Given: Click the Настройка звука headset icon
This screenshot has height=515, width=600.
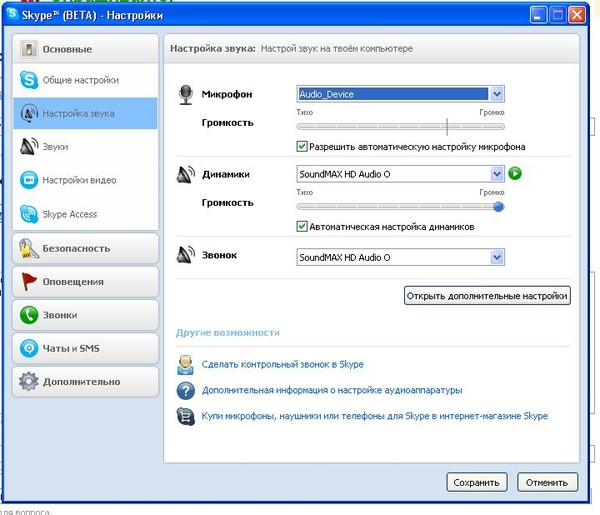Looking at the screenshot, I should pos(29,113).
